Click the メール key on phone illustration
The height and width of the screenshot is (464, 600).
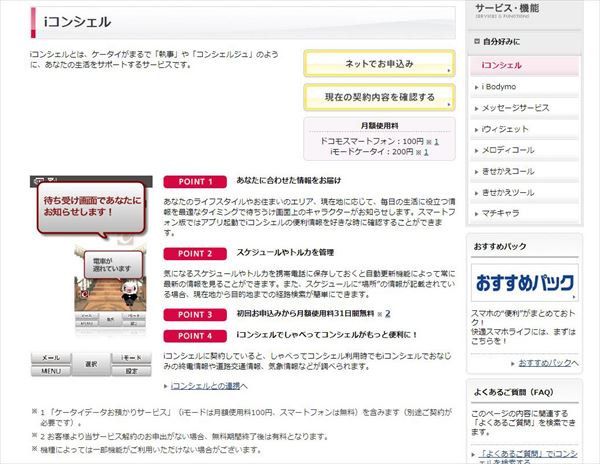pos(51,358)
